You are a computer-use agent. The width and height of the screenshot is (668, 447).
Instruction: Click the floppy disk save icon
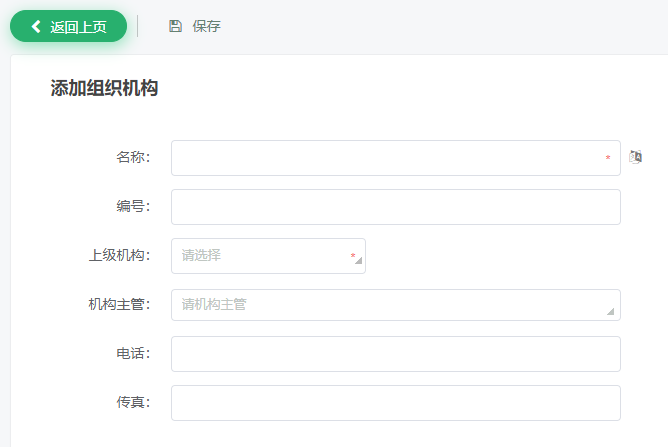(x=176, y=27)
